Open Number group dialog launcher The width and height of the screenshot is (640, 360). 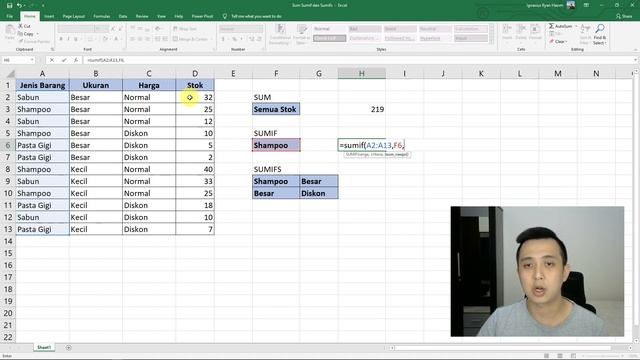[x=263, y=49]
